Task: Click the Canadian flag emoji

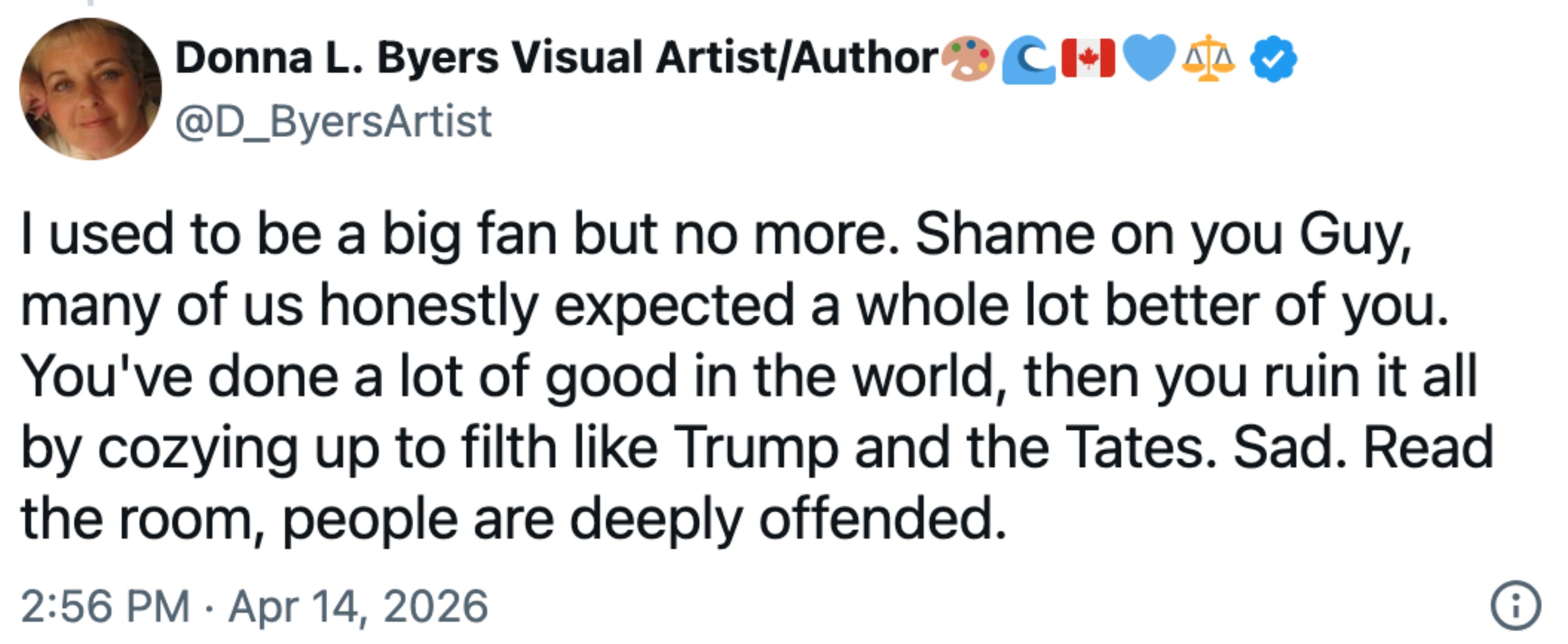Action: pos(1088,58)
